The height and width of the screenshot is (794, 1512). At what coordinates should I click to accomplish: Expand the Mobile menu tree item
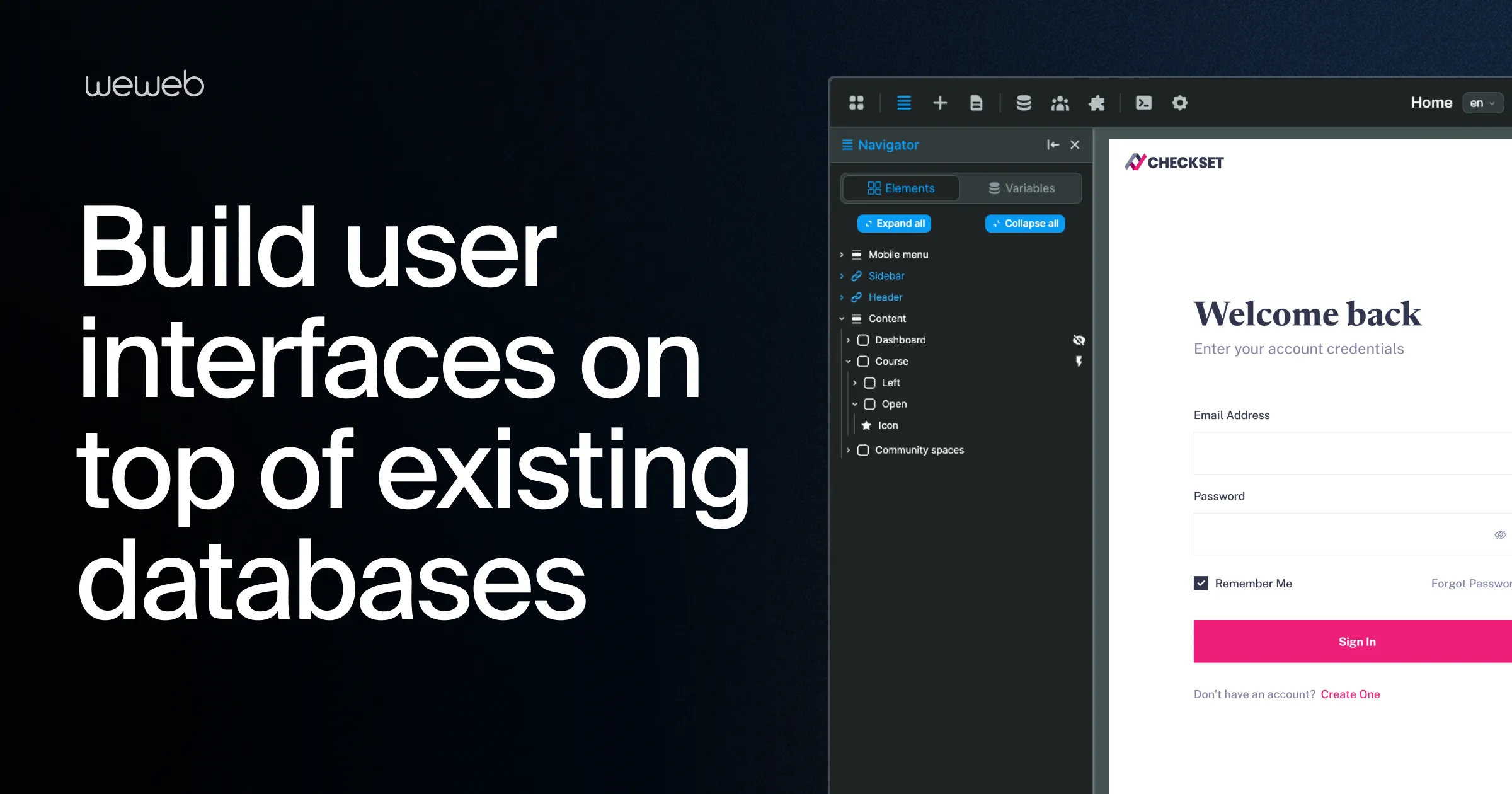[x=842, y=255]
